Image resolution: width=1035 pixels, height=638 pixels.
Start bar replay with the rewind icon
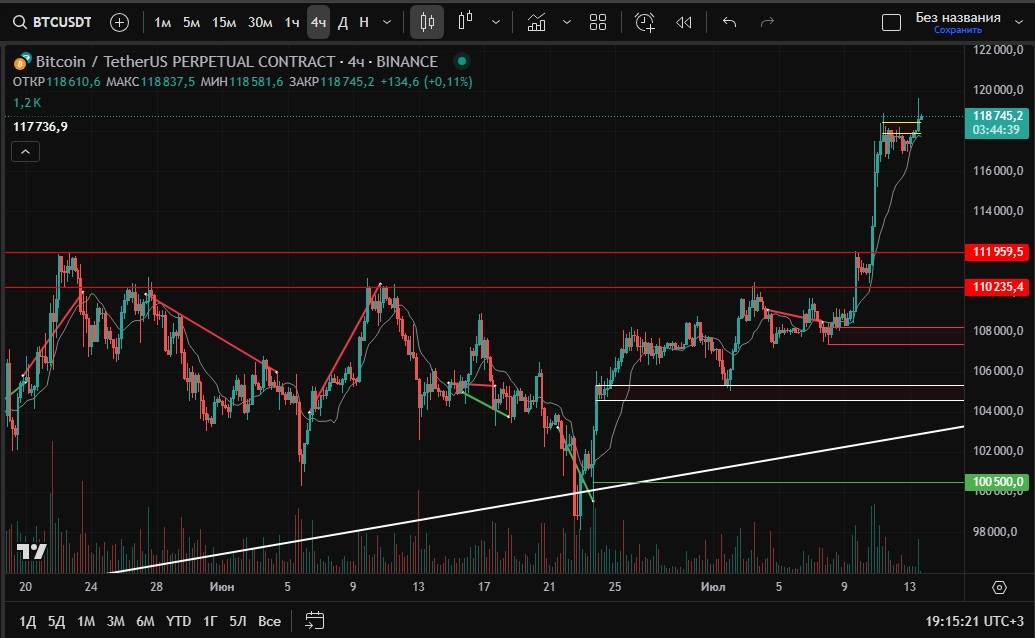pyautogui.click(x=684, y=21)
